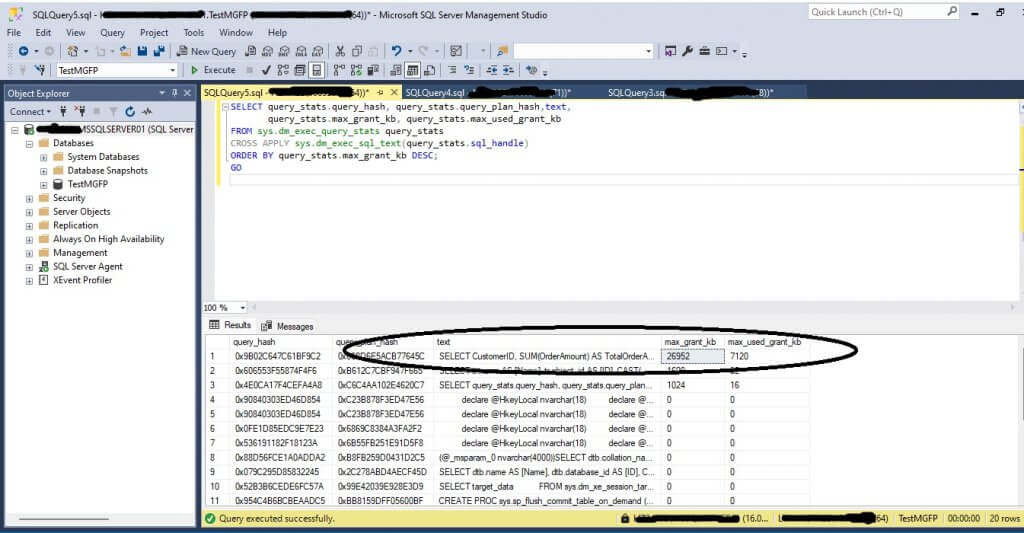This screenshot has height=533, width=1024.
Task: Open Activity Monitor icon in Object Explorer
Action: (x=147, y=112)
